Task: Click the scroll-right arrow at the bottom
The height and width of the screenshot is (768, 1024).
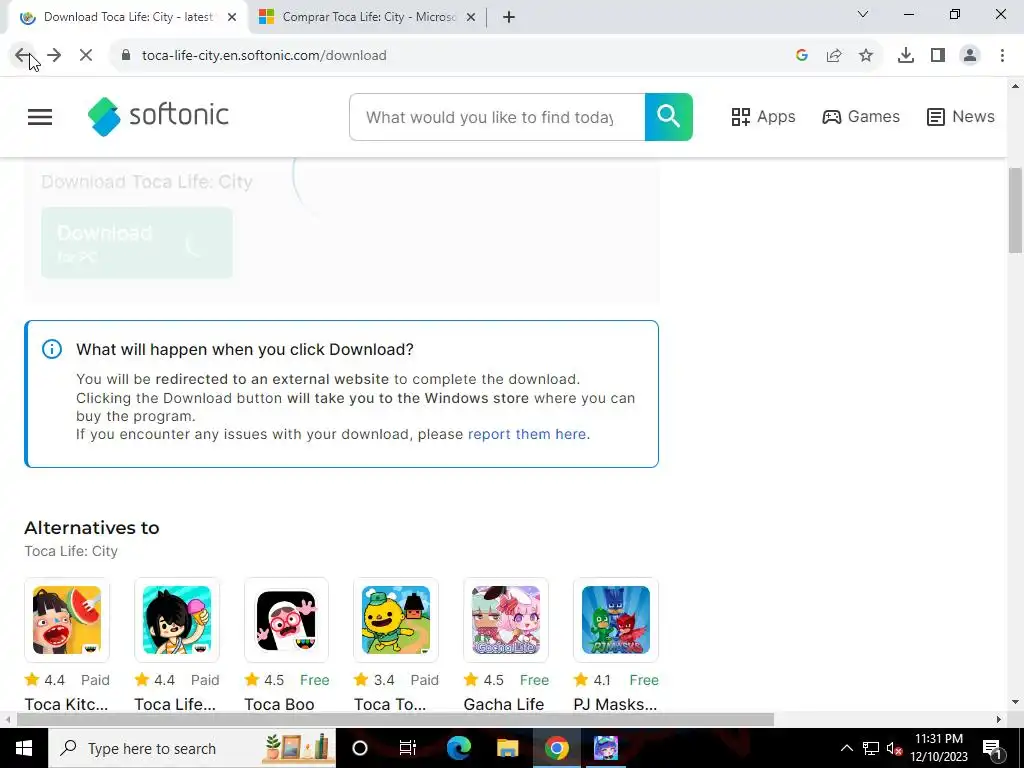Action: coord(999,720)
